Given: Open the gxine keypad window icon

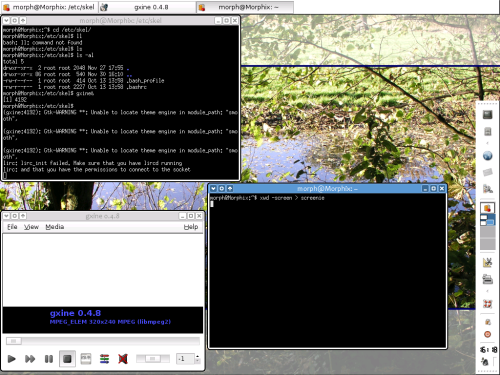Looking at the screenshot, I should 86,359.
